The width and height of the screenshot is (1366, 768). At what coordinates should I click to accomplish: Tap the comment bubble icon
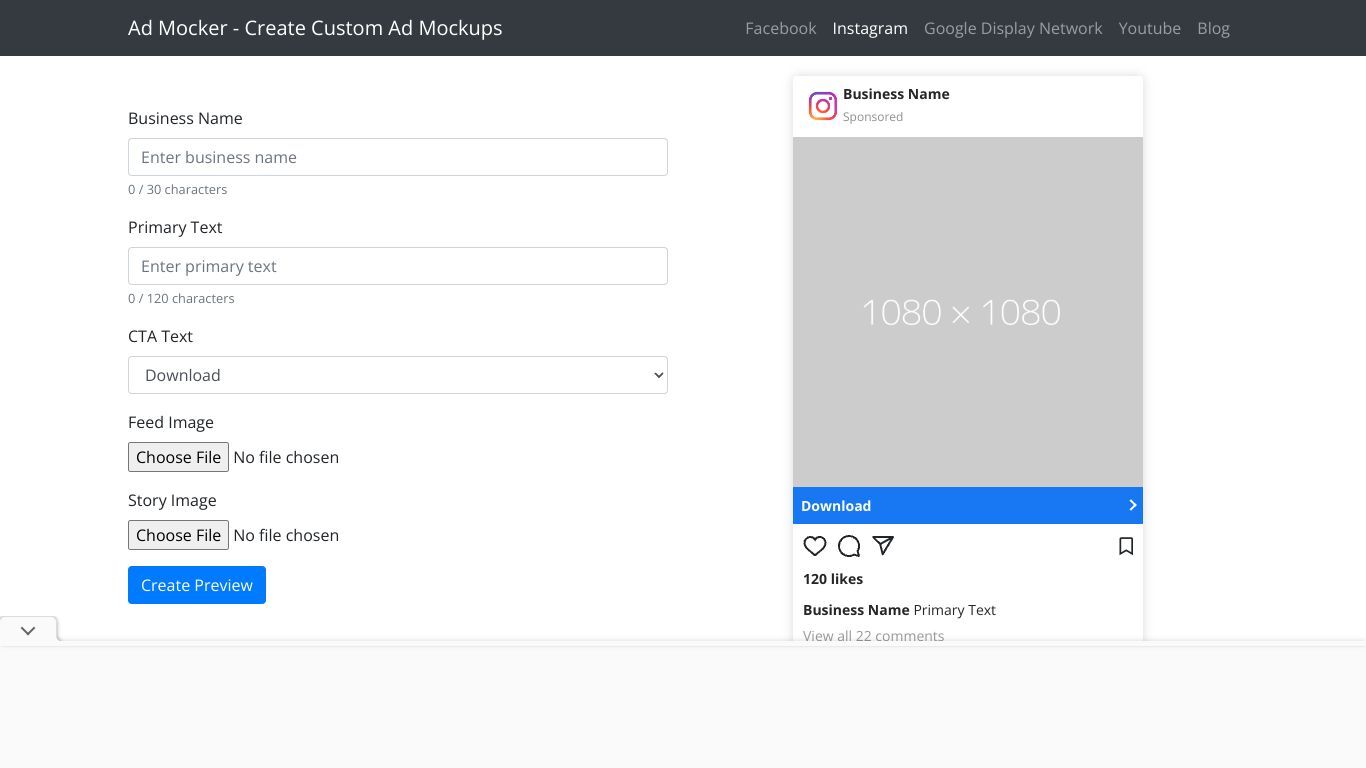point(849,546)
